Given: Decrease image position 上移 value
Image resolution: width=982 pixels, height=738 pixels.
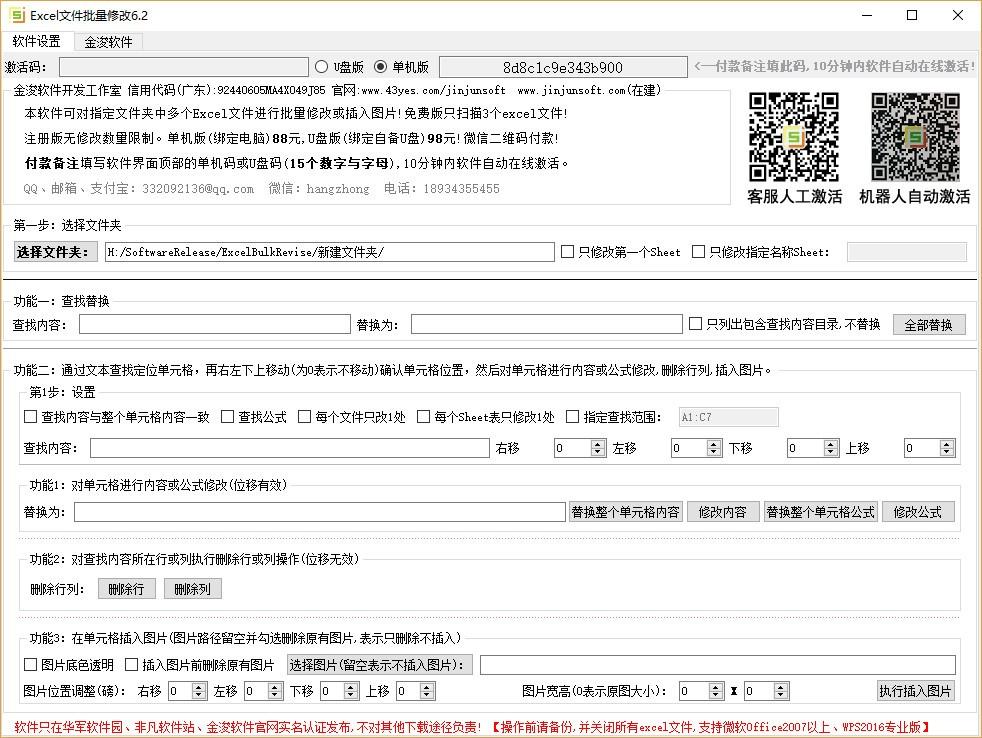Looking at the screenshot, I should (x=427, y=695).
